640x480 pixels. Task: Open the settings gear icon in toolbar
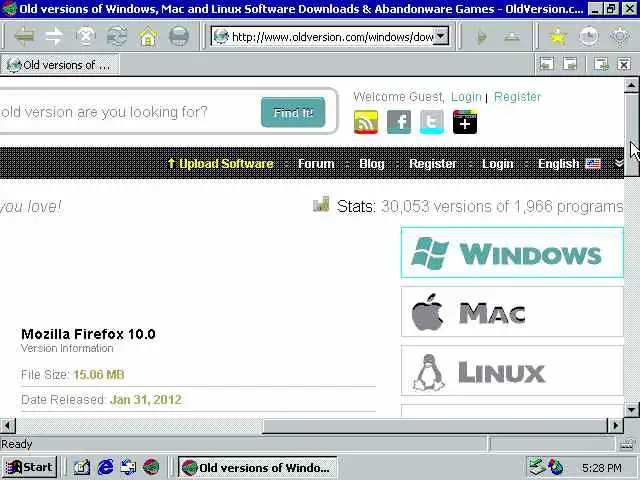pos(620,37)
